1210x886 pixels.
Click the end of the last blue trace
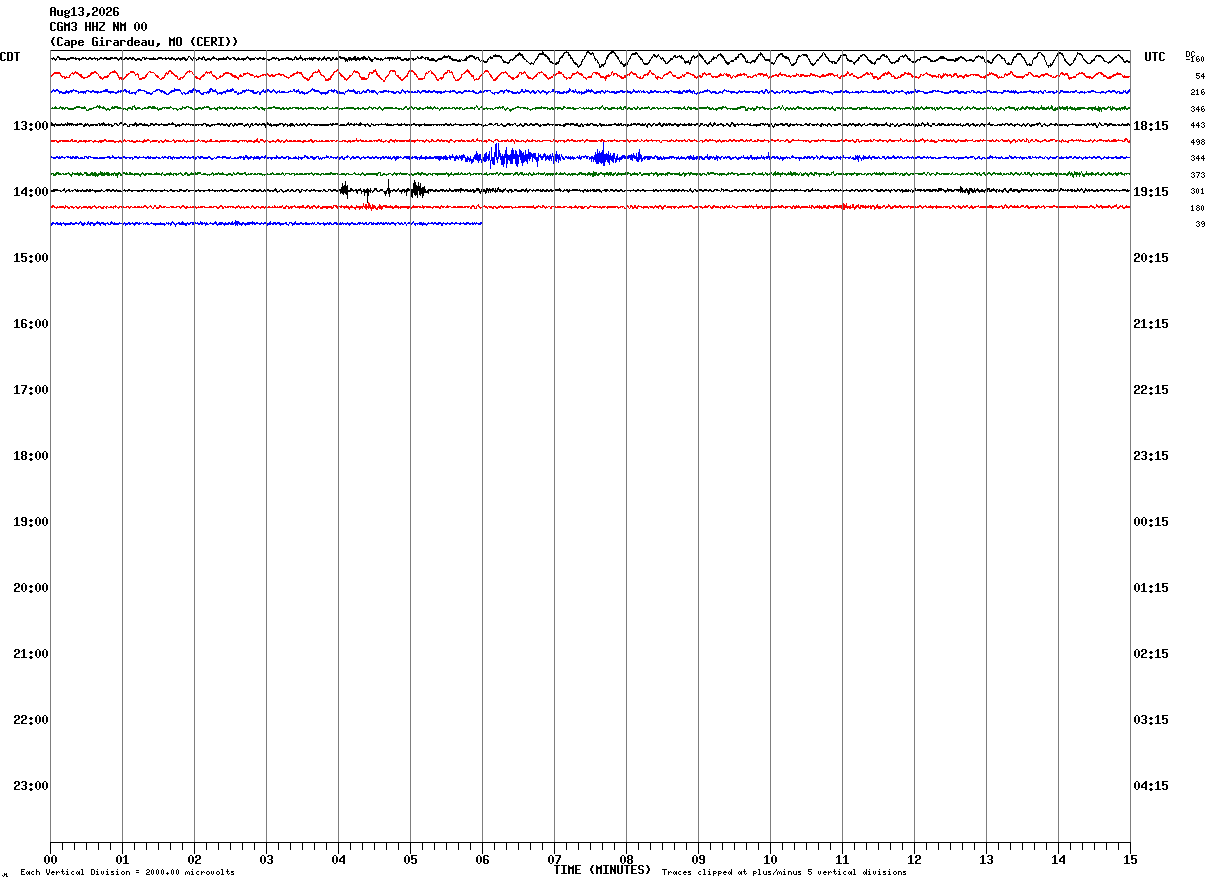[481, 223]
